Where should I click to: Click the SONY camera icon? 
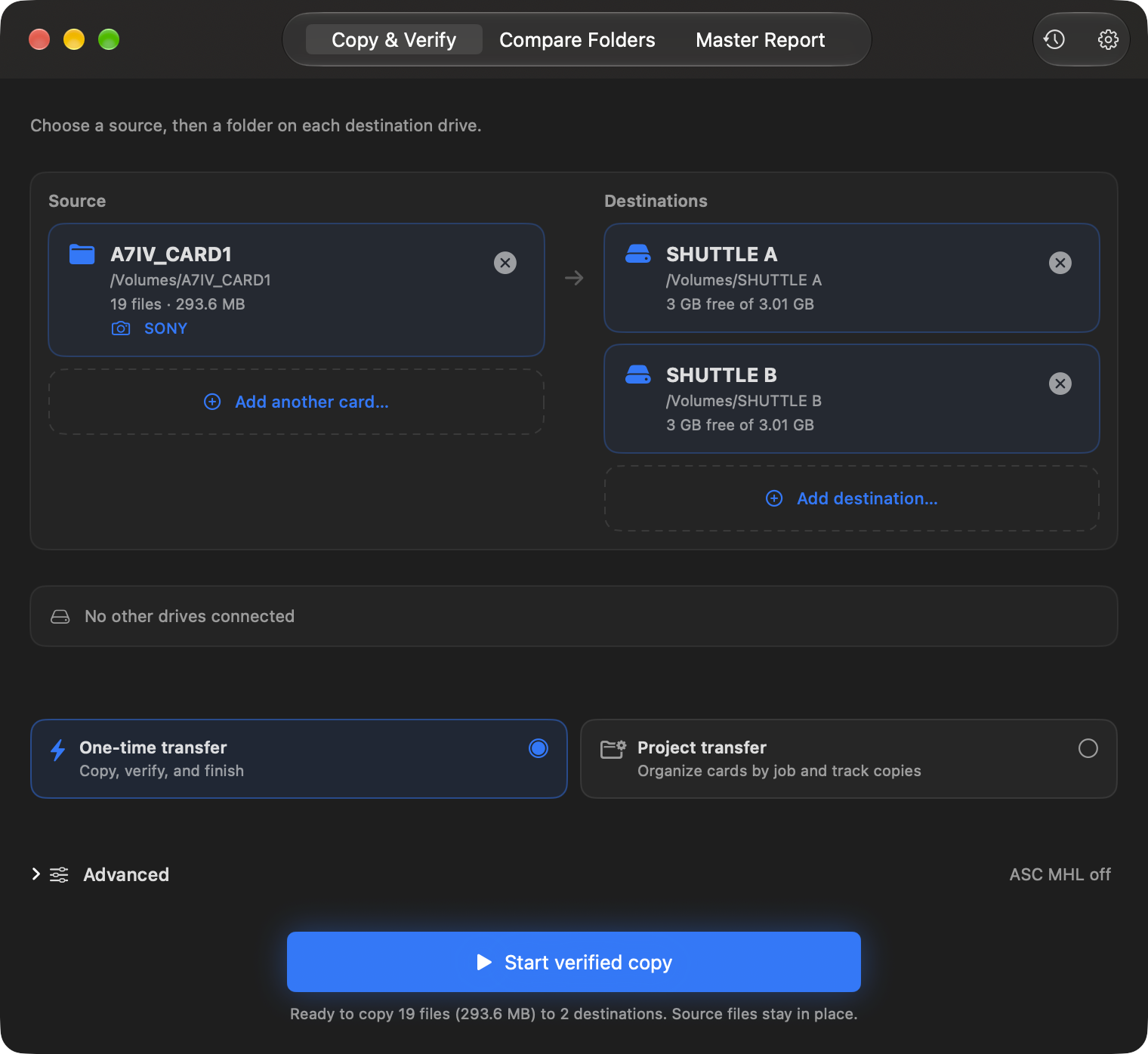coord(121,328)
